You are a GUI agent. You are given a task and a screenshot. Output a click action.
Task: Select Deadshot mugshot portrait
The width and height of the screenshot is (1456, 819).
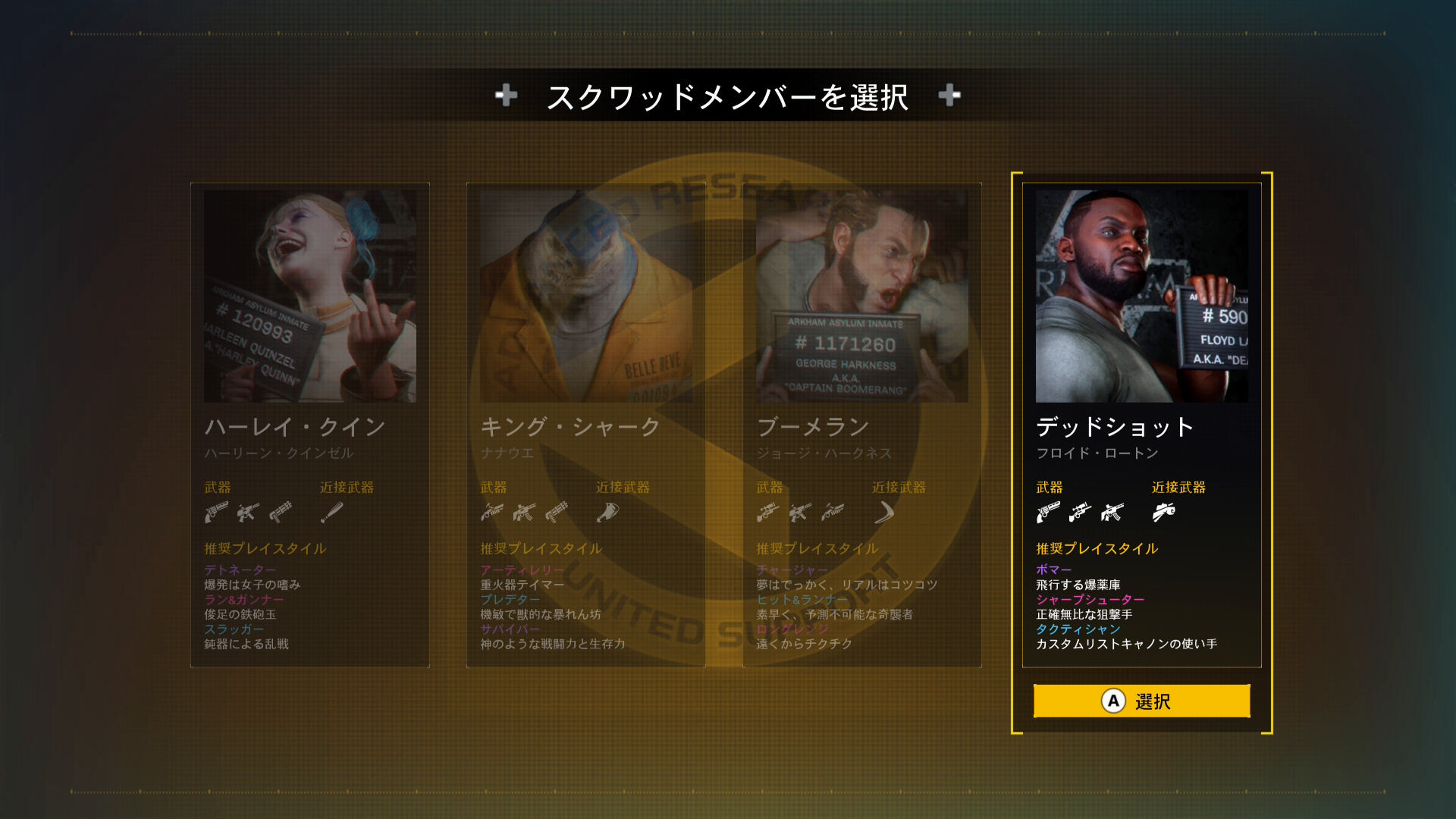click(1142, 296)
